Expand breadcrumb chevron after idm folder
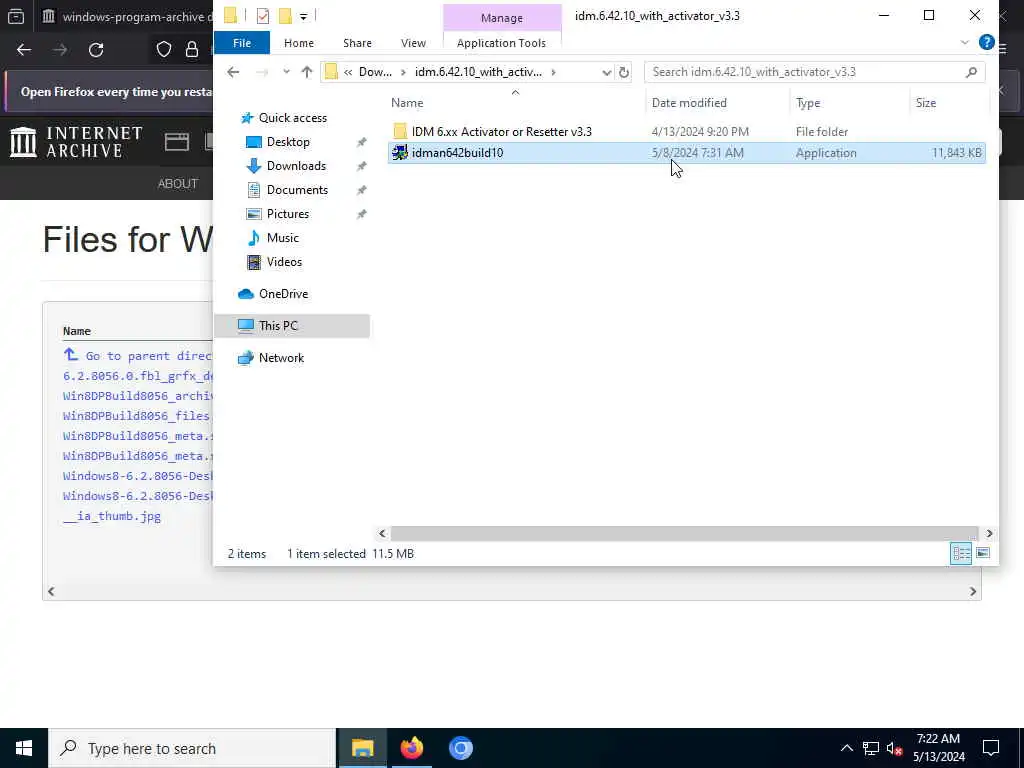 (x=553, y=72)
